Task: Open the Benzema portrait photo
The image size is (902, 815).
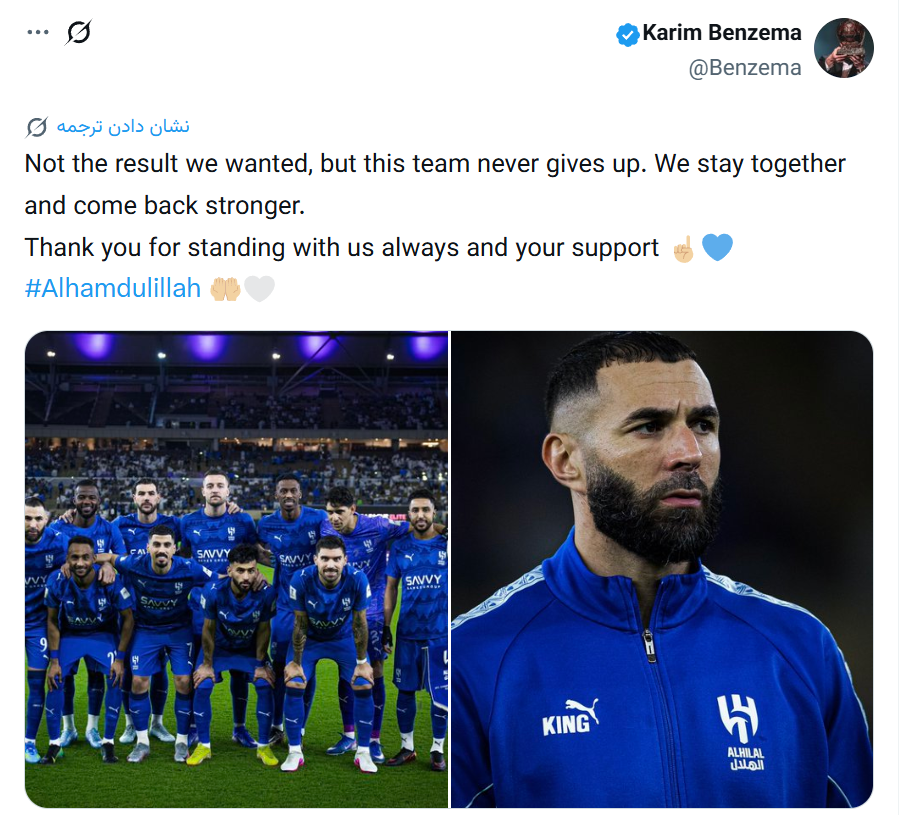Action: pyautogui.click(x=661, y=568)
